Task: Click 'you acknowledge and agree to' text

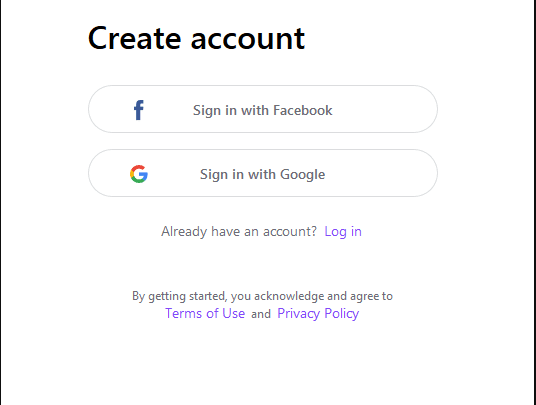Action: point(312,296)
